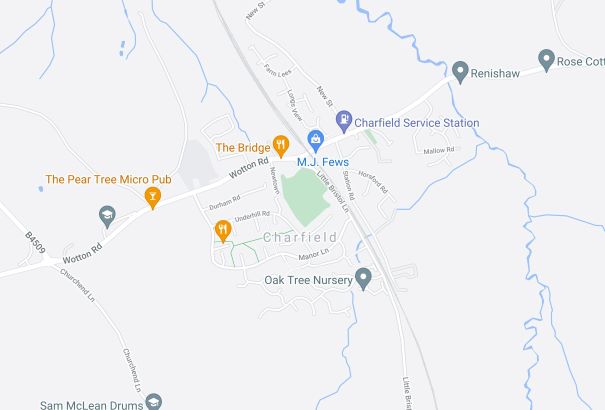Viewport: 605px width, 410px height.
Task: Click the Charfield village name label
Action: (x=300, y=237)
